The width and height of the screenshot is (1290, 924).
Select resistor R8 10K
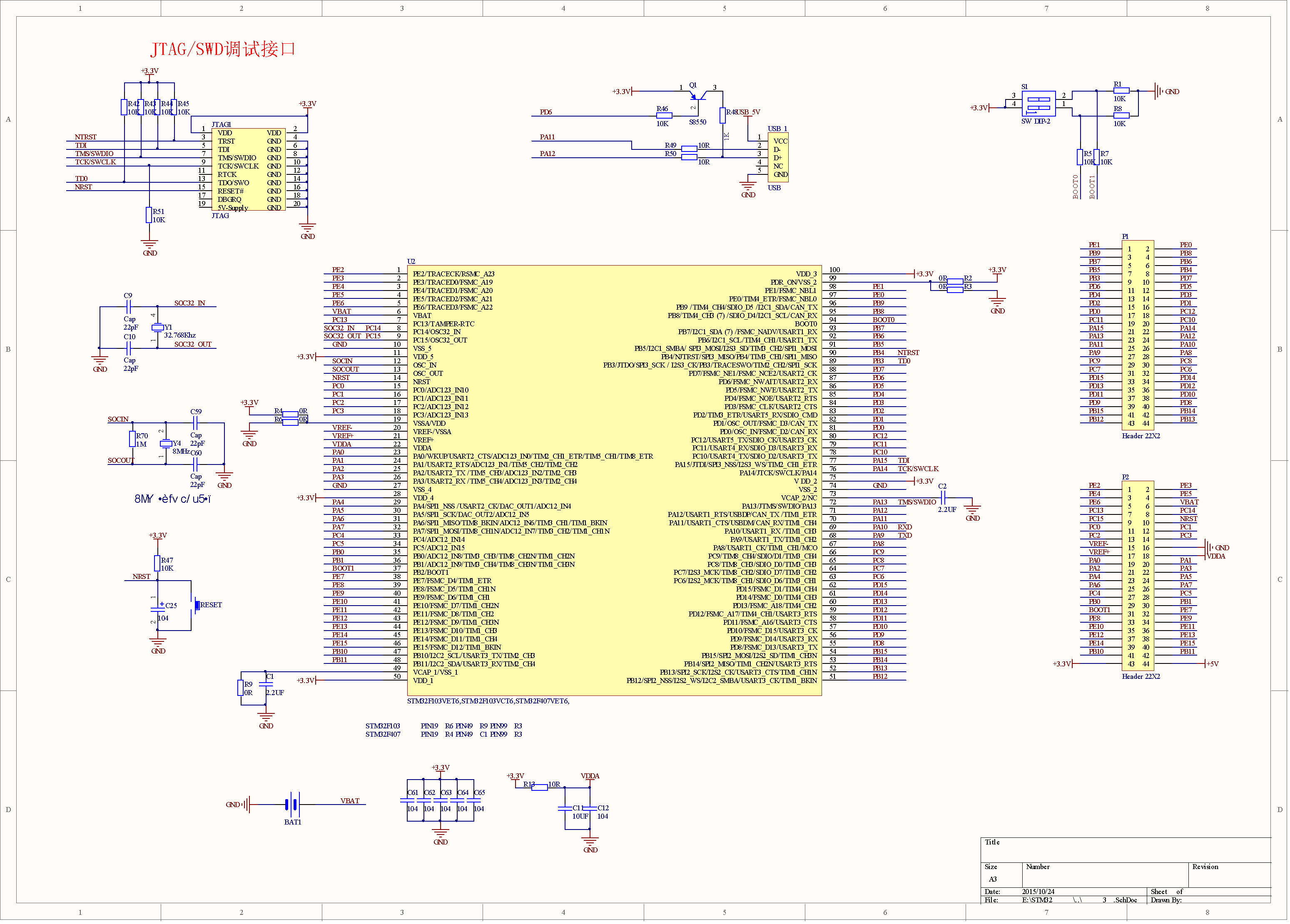click(1121, 116)
